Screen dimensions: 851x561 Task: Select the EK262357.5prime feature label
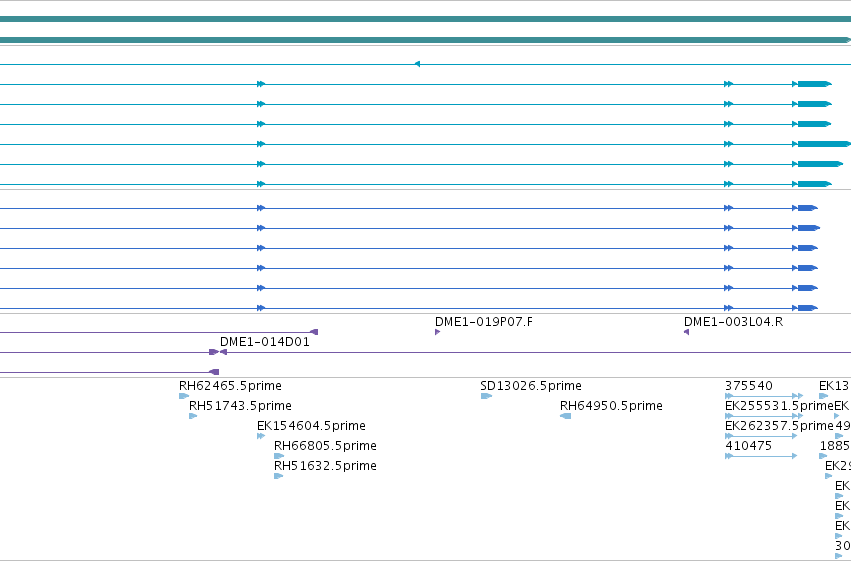[779, 426]
